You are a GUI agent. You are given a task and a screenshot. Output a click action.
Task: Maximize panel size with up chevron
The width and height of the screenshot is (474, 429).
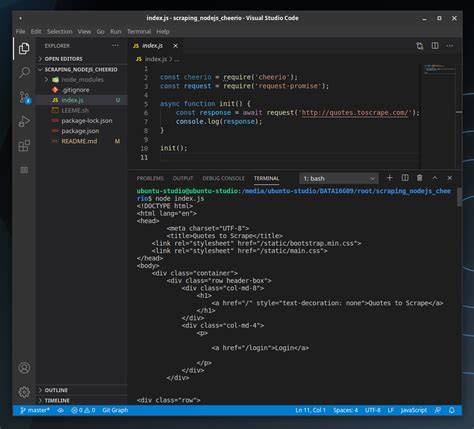[435, 178]
